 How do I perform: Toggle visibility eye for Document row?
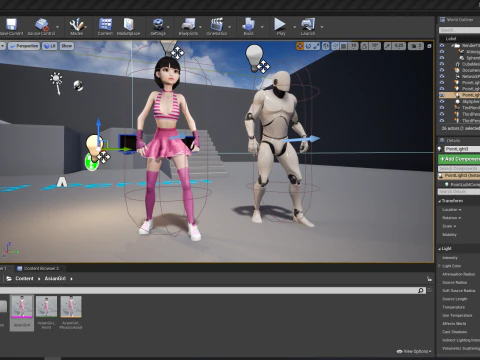pos(442,70)
